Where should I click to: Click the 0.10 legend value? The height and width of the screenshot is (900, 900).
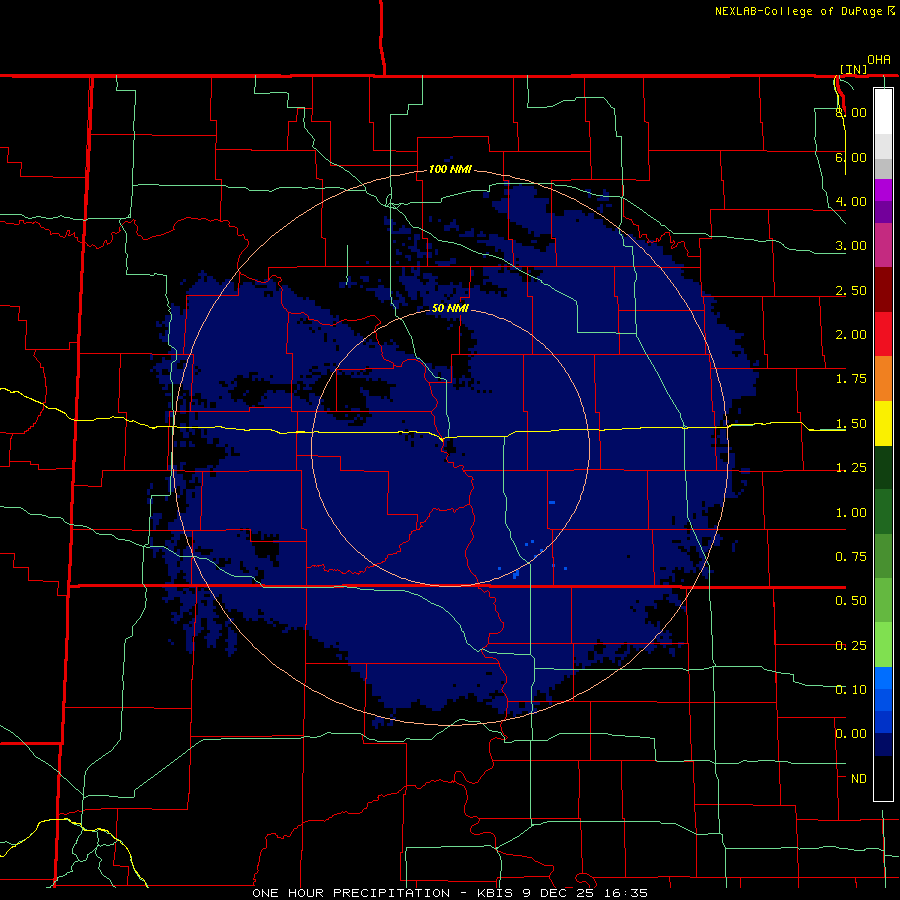pos(851,690)
